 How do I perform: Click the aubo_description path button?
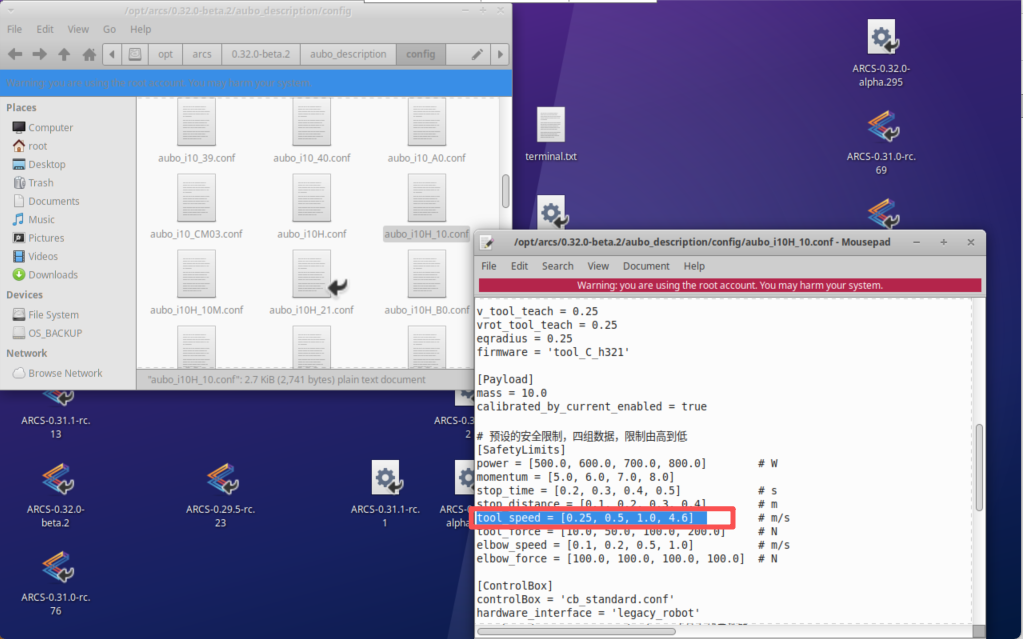tap(347, 54)
